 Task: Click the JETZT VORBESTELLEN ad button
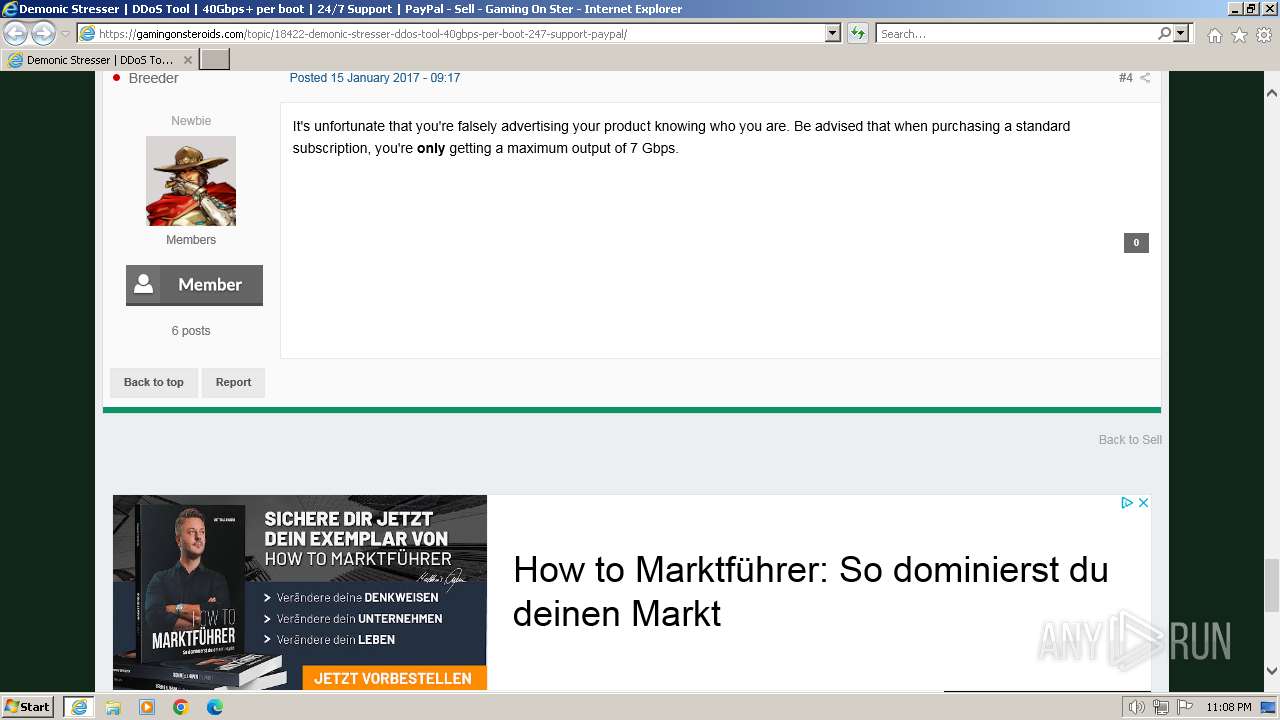[393, 678]
